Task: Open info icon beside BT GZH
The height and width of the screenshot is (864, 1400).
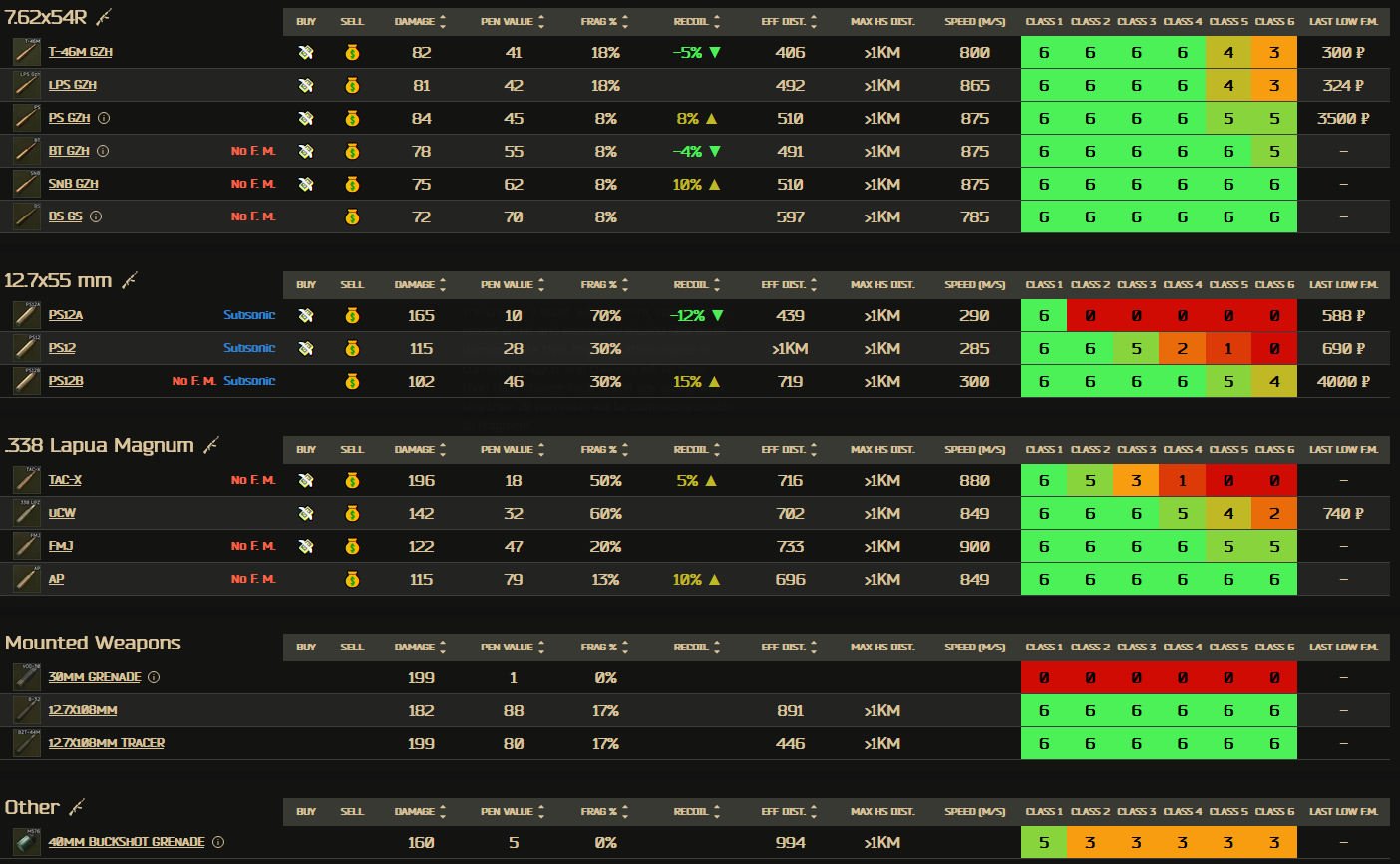Action: point(103,151)
